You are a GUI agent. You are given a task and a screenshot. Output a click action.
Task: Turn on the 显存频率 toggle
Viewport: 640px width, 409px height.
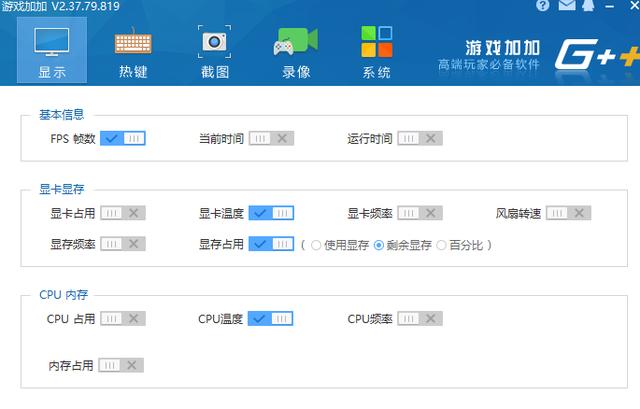click(x=123, y=244)
